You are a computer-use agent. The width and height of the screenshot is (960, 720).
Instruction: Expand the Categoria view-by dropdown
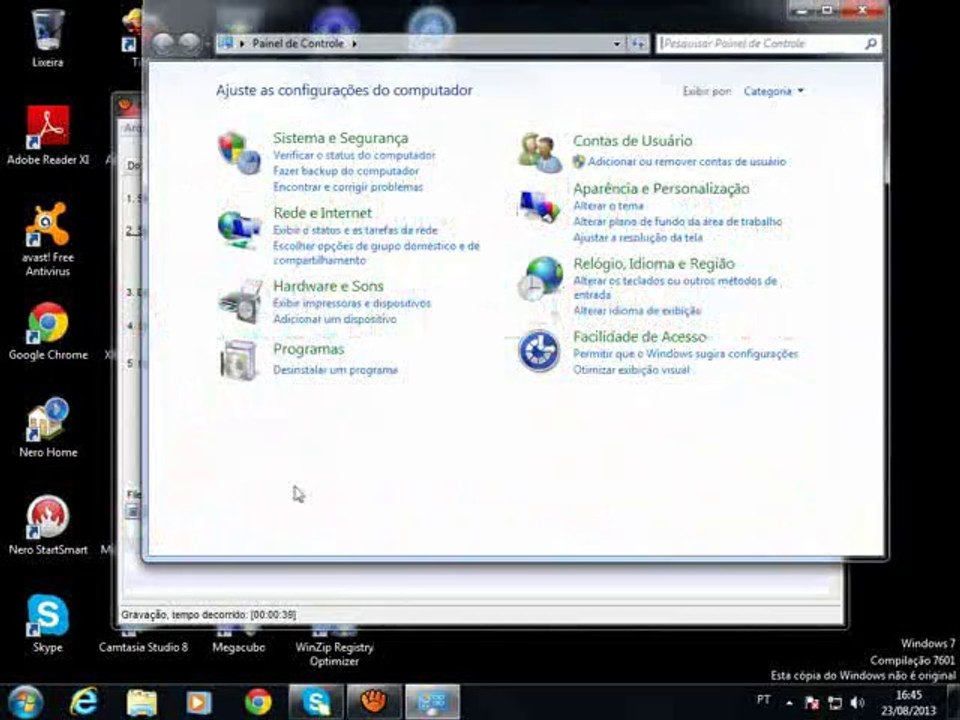pyautogui.click(x=774, y=91)
